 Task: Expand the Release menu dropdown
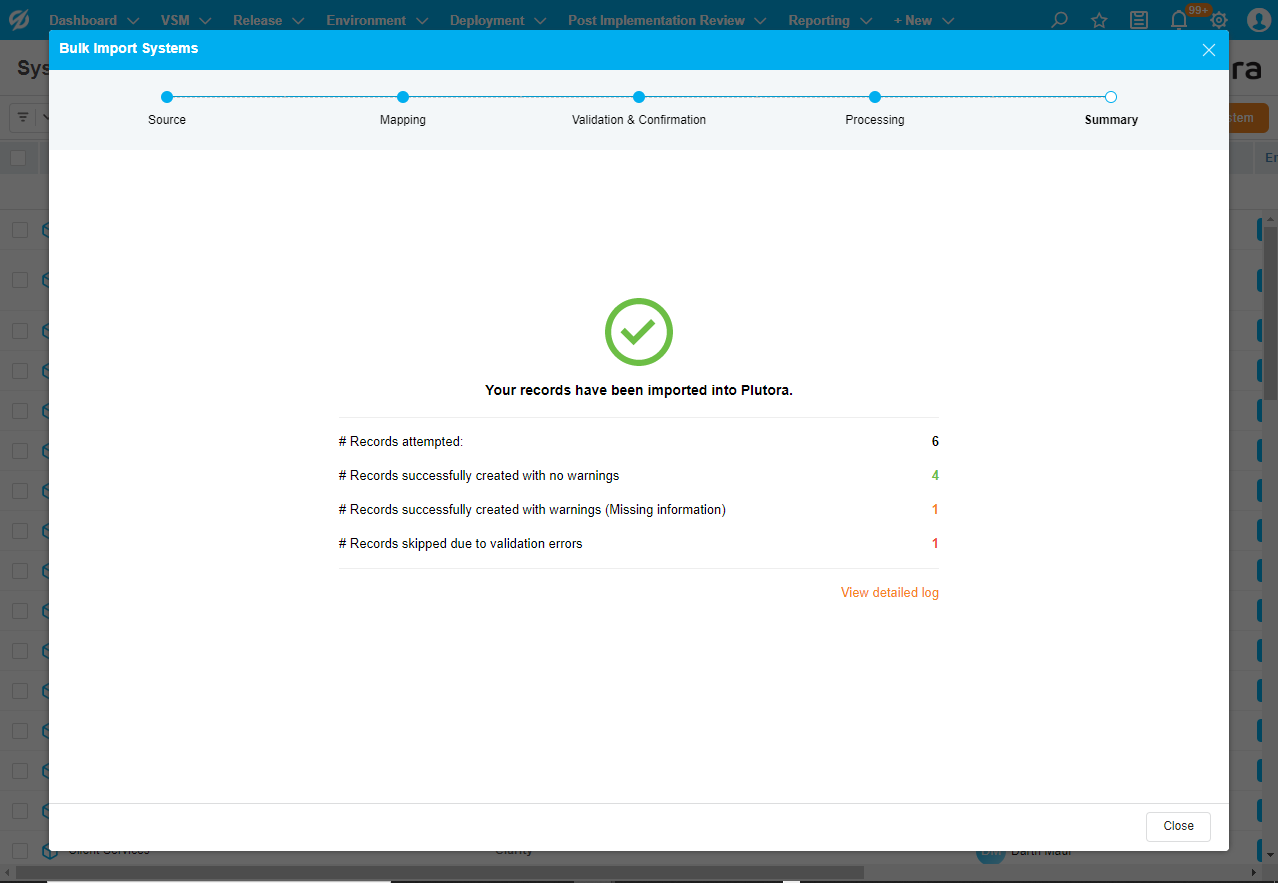point(268,20)
